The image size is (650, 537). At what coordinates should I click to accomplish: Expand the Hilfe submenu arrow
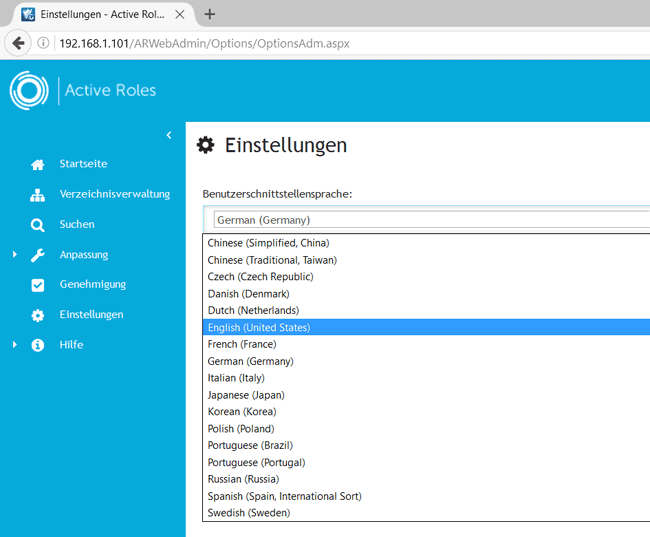15,345
